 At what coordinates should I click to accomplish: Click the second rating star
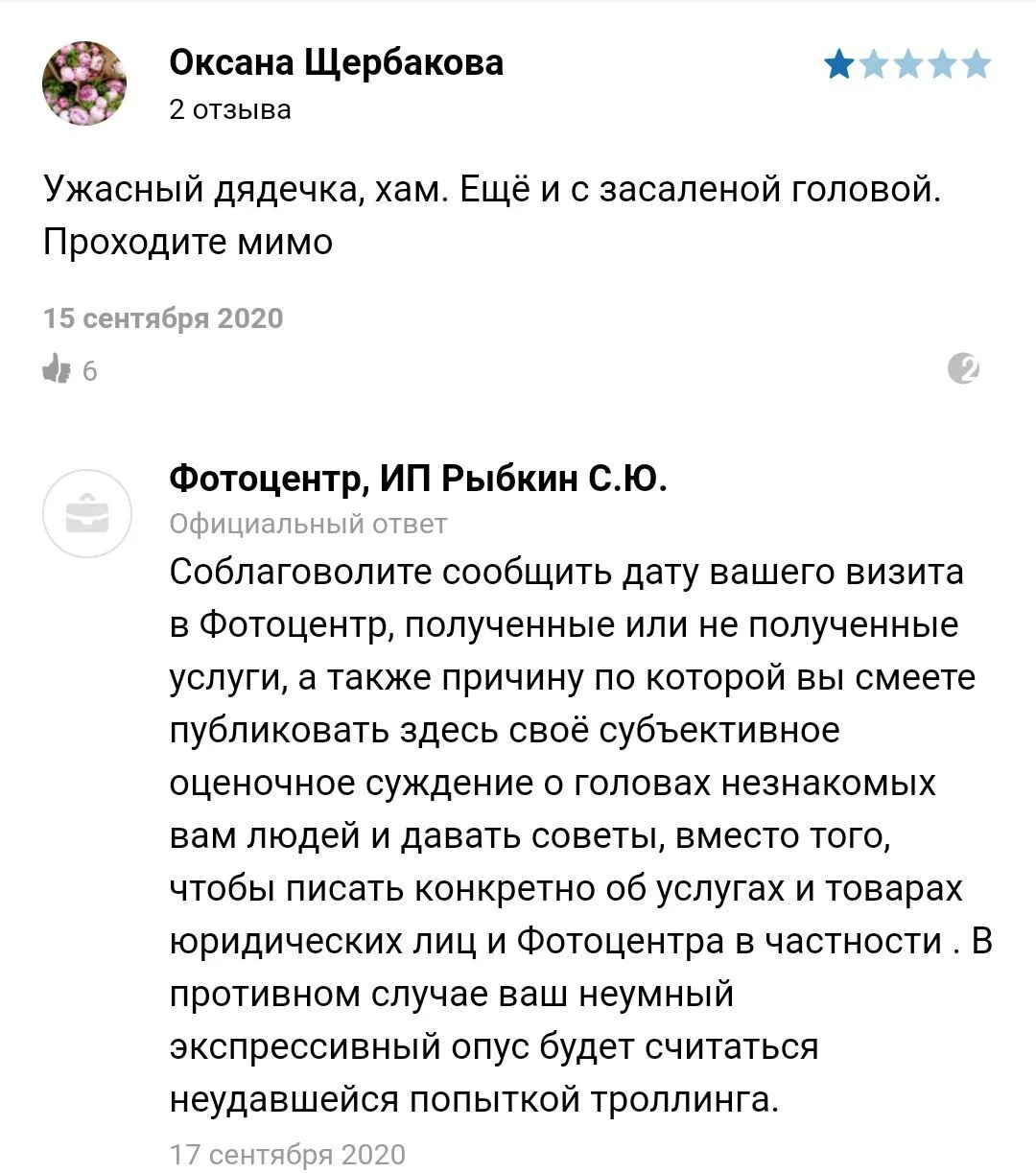[x=874, y=65]
